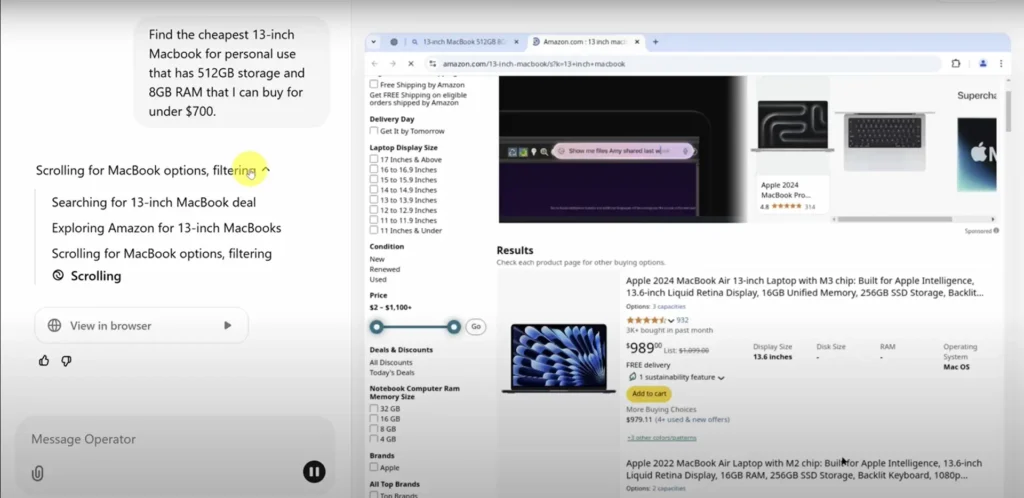Open the '+3 other colors/patterns' link
1024x498 pixels.
coord(661,437)
